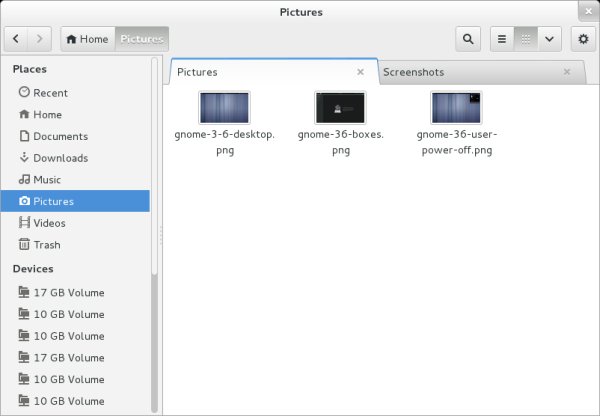Switch to icon grid view
The height and width of the screenshot is (416, 600).
click(525, 39)
